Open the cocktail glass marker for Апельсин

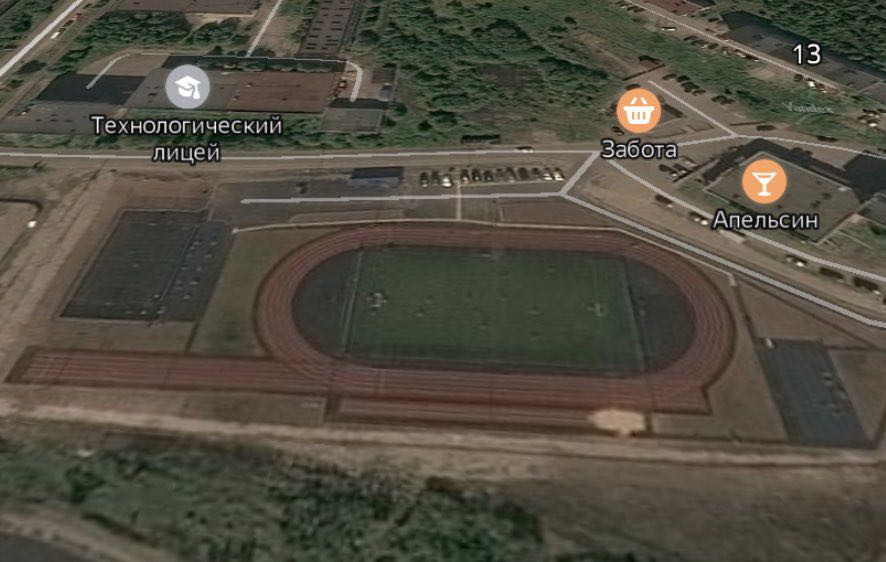tap(764, 181)
